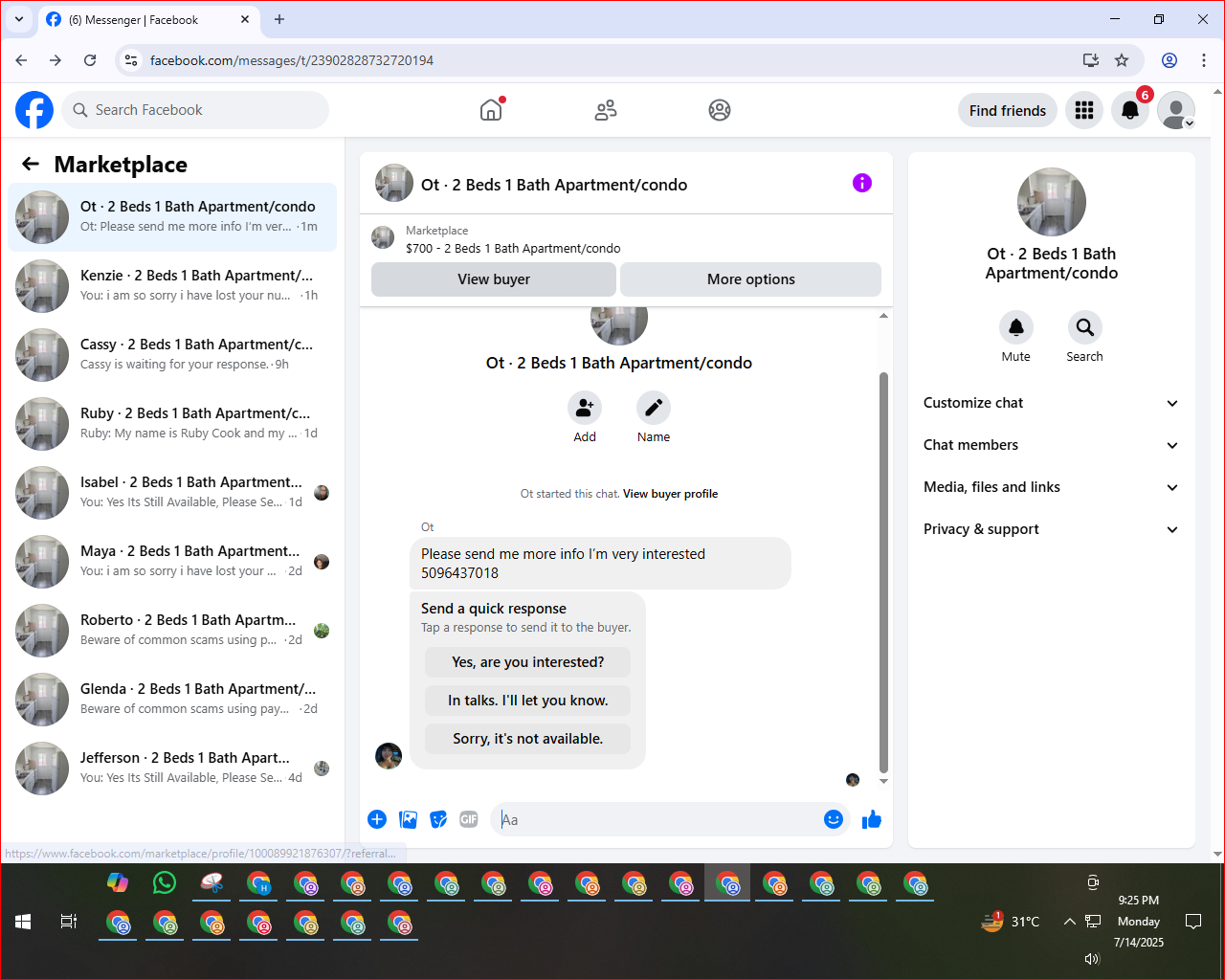Open Chrome profile icon

pos(1169,60)
